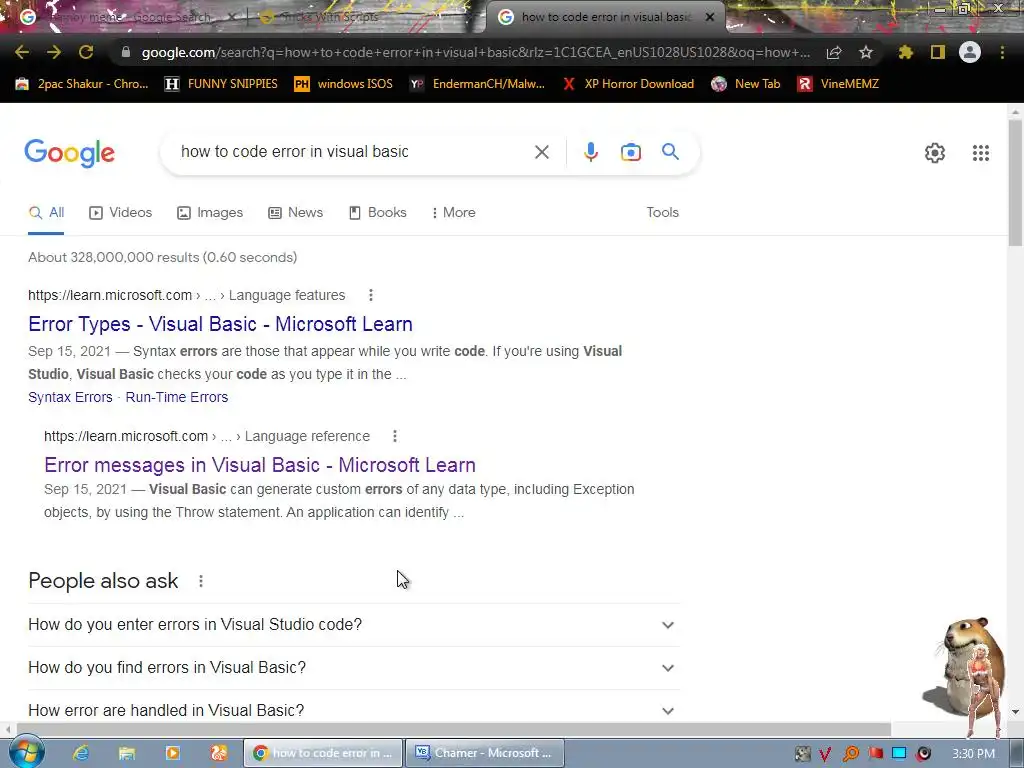
Task: Go forward with the browser forward arrow
Action: [x=54, y=52]
